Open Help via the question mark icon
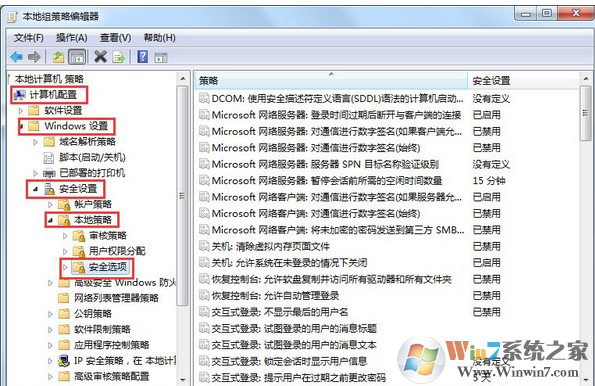The height and width of the screenshot is (386, 595). [143, 57]
